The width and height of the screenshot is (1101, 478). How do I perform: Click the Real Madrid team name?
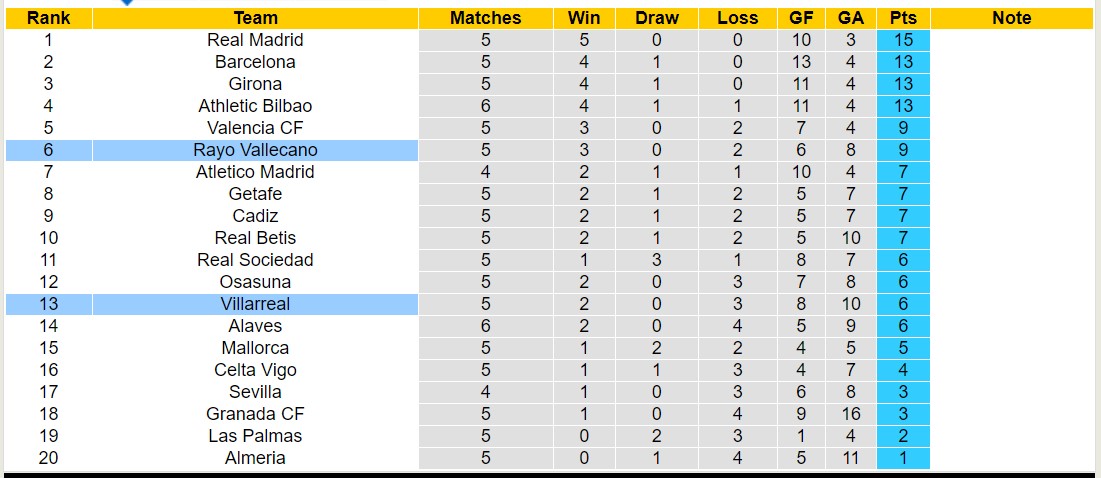(255, 40)
